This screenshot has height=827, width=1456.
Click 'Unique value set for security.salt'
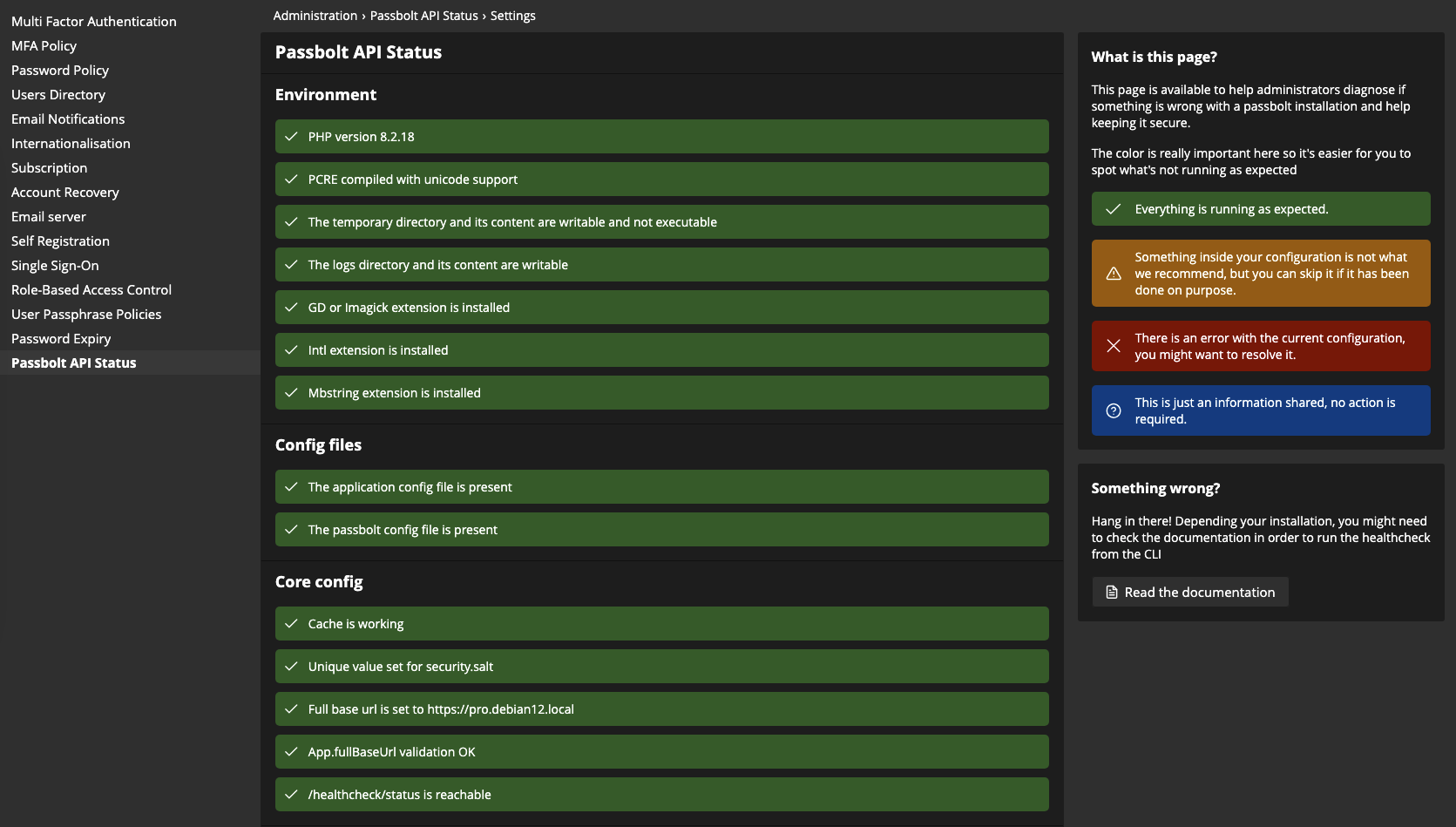(x=401, y=667)
